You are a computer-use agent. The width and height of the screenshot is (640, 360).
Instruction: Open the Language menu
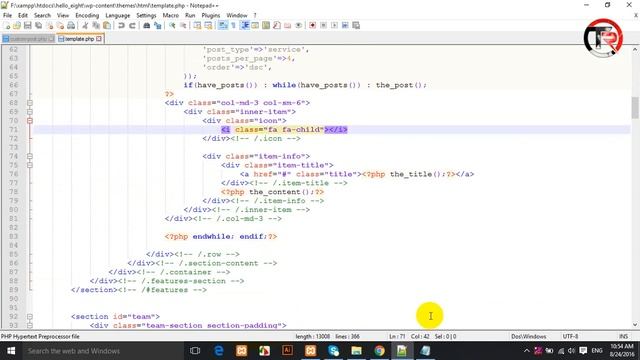(118, 15)
